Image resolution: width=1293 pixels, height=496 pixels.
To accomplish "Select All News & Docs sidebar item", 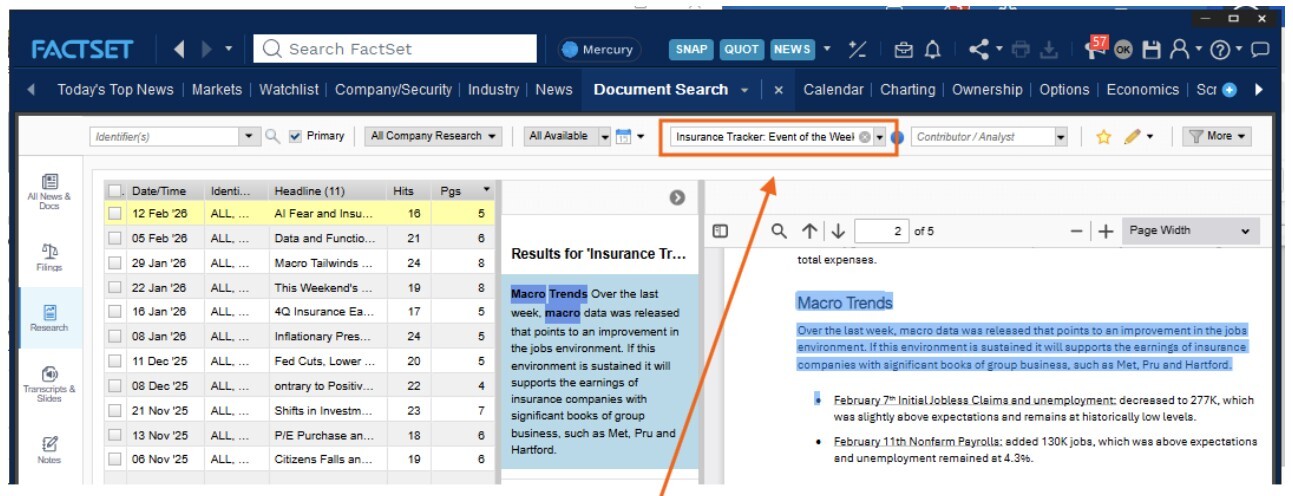I will [49, 190].
